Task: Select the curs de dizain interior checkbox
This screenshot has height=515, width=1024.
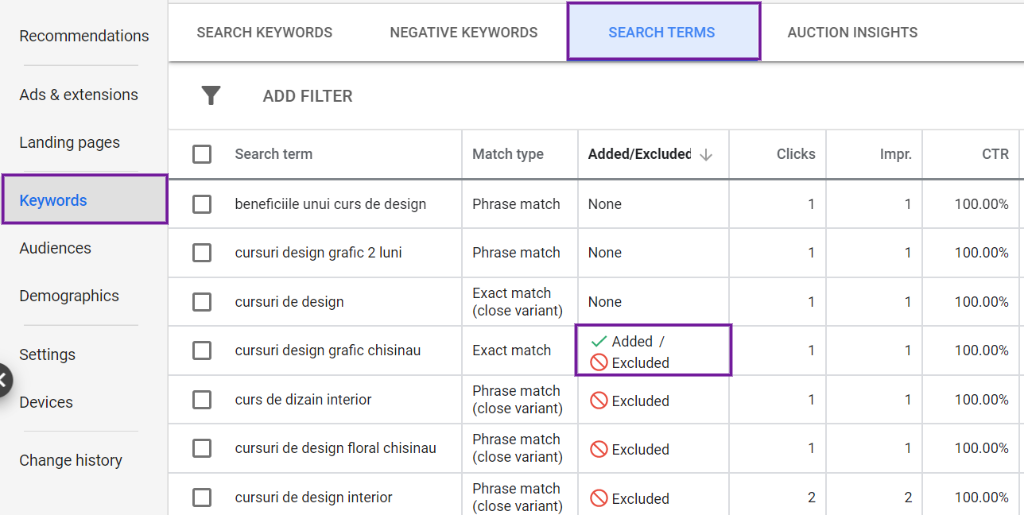Action: point(202,399)
